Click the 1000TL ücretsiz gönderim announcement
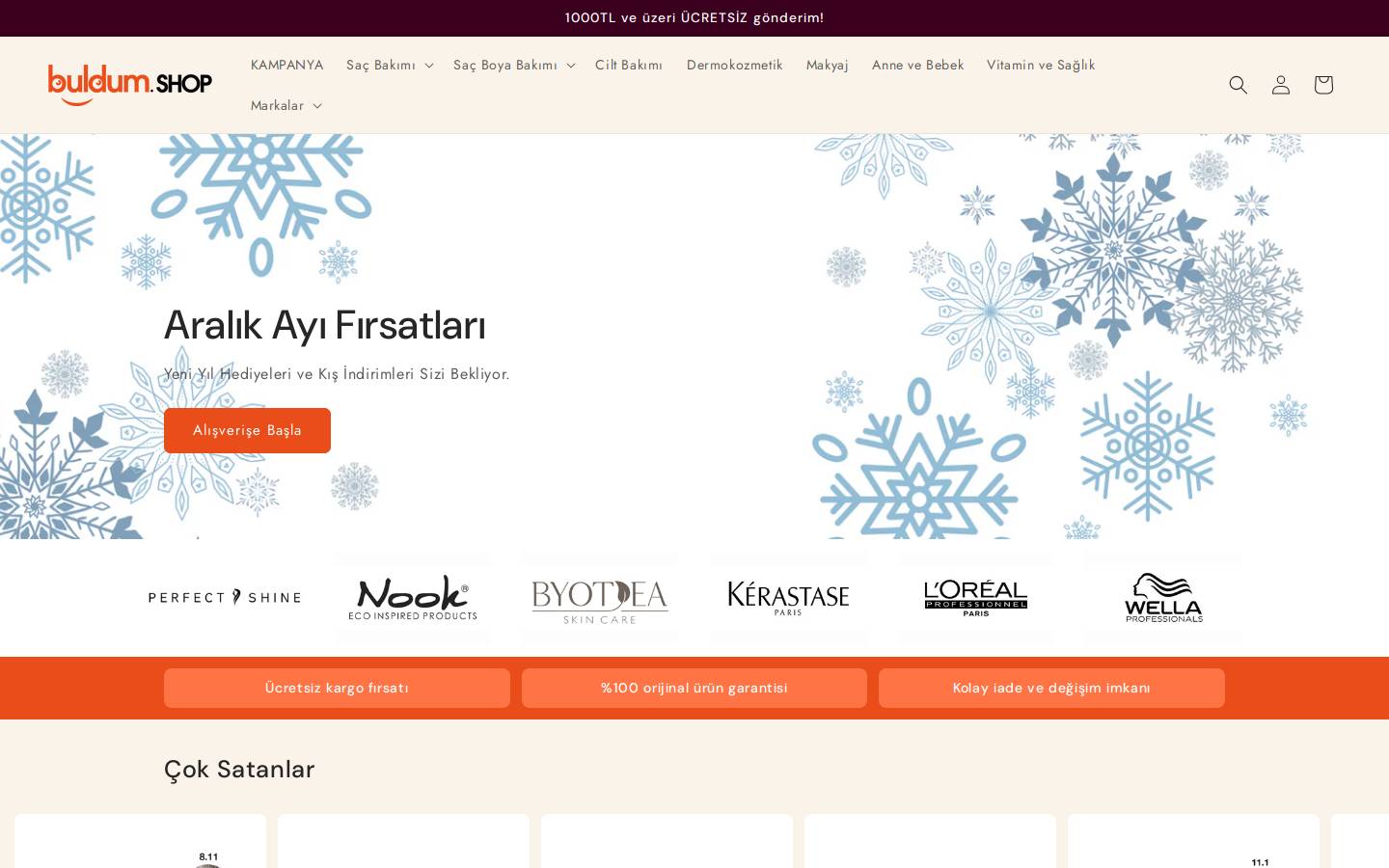The width and height of the screenshot is (1389, 868). (694, 17)
